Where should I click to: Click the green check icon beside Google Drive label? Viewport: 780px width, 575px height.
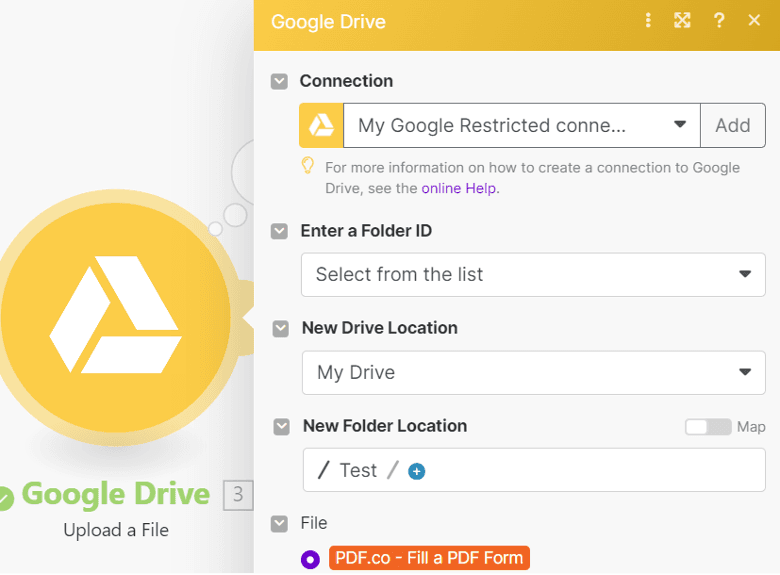click(x=6, y=498)
